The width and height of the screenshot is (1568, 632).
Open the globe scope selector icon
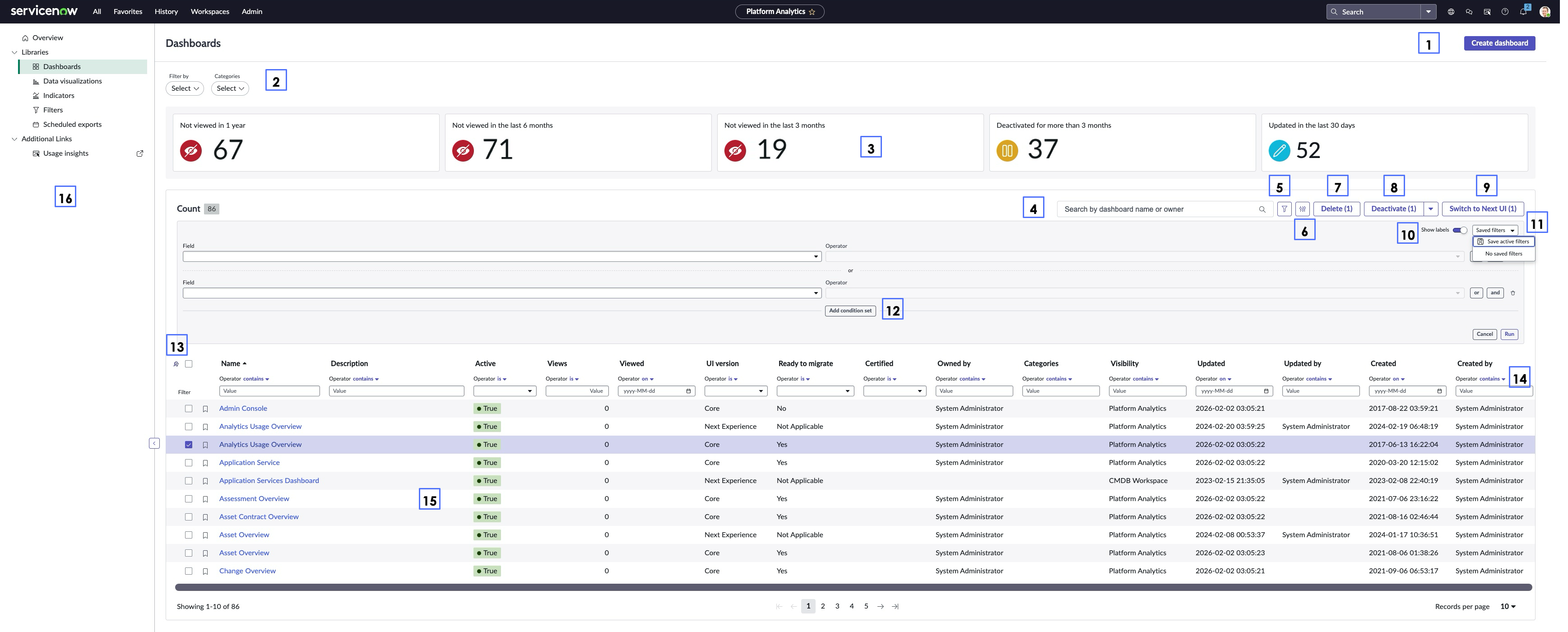[1451, 12]
